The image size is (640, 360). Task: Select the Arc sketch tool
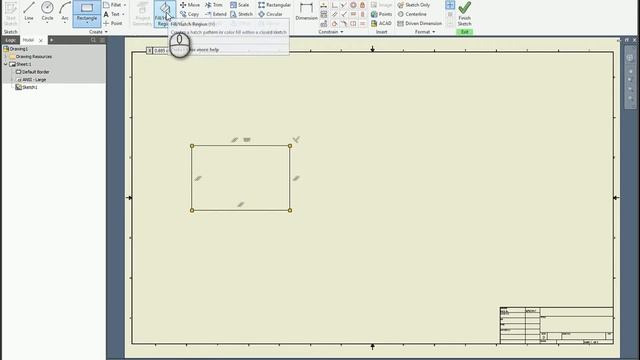(x=65, y=11)
